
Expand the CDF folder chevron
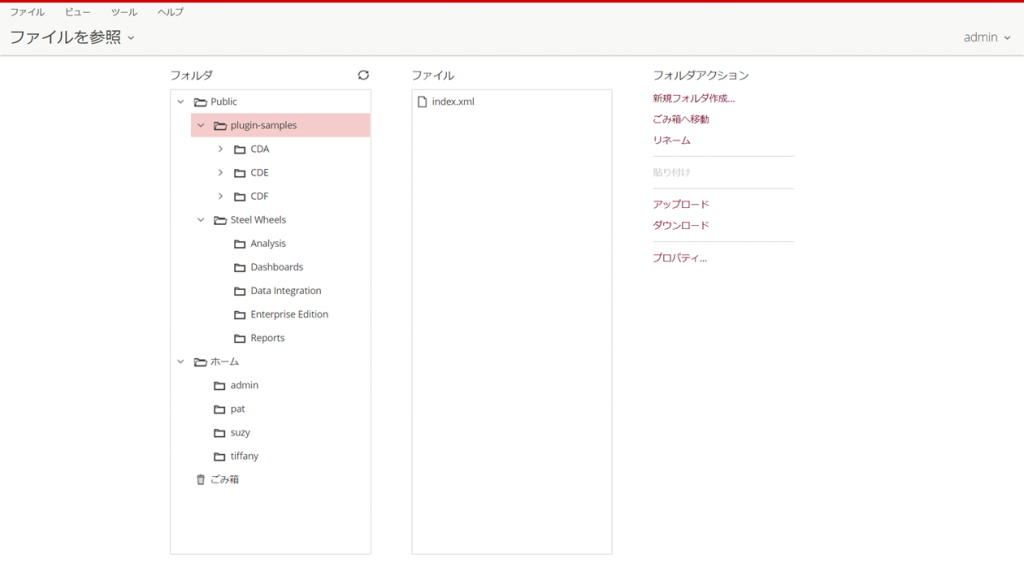pos(220,196)
